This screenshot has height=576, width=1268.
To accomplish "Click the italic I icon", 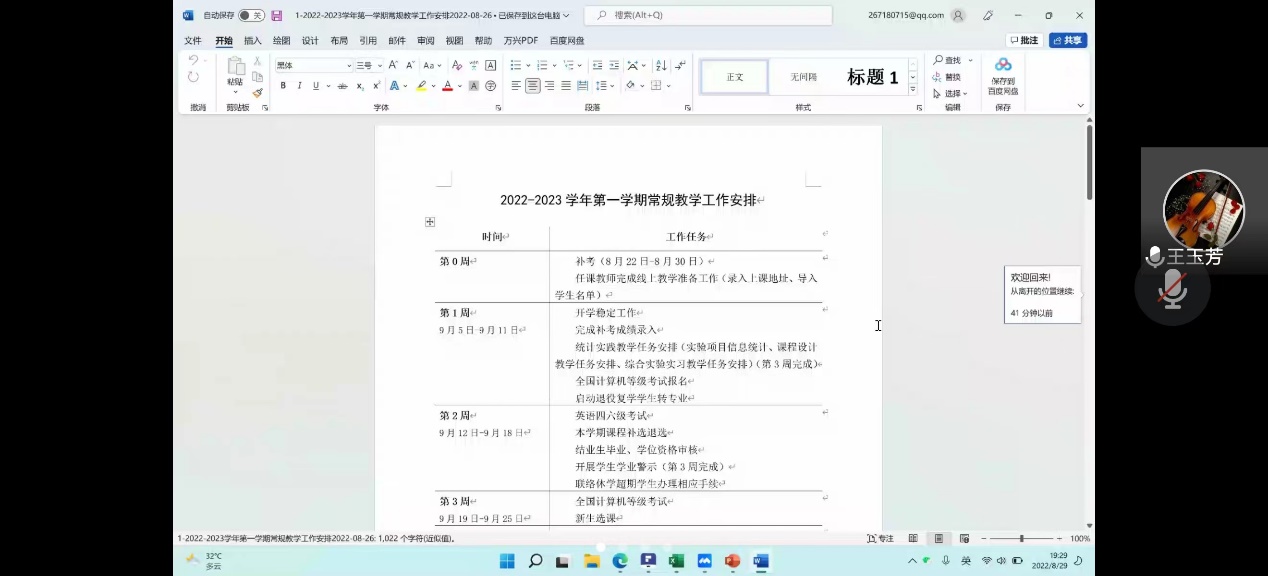I will coord(299,86).
